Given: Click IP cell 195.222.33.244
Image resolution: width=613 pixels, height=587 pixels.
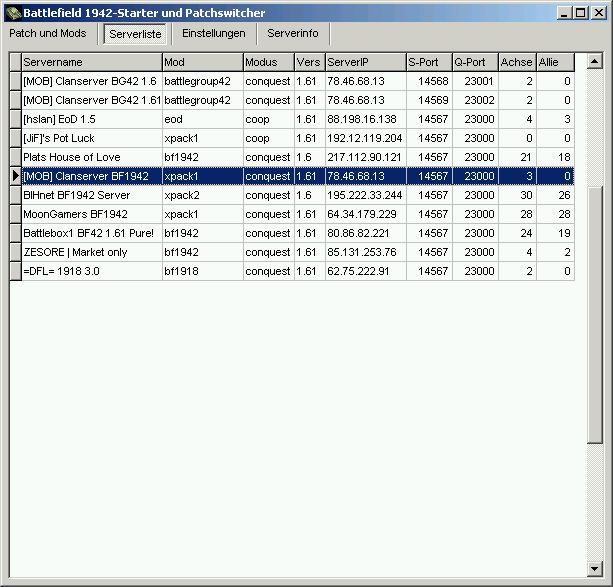Looking at the screenshot, I should click(x=366, y=195).
